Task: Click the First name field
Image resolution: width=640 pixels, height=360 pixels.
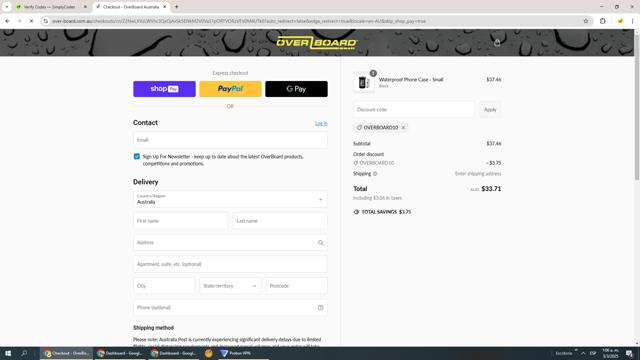Action: tap(180, 221)
